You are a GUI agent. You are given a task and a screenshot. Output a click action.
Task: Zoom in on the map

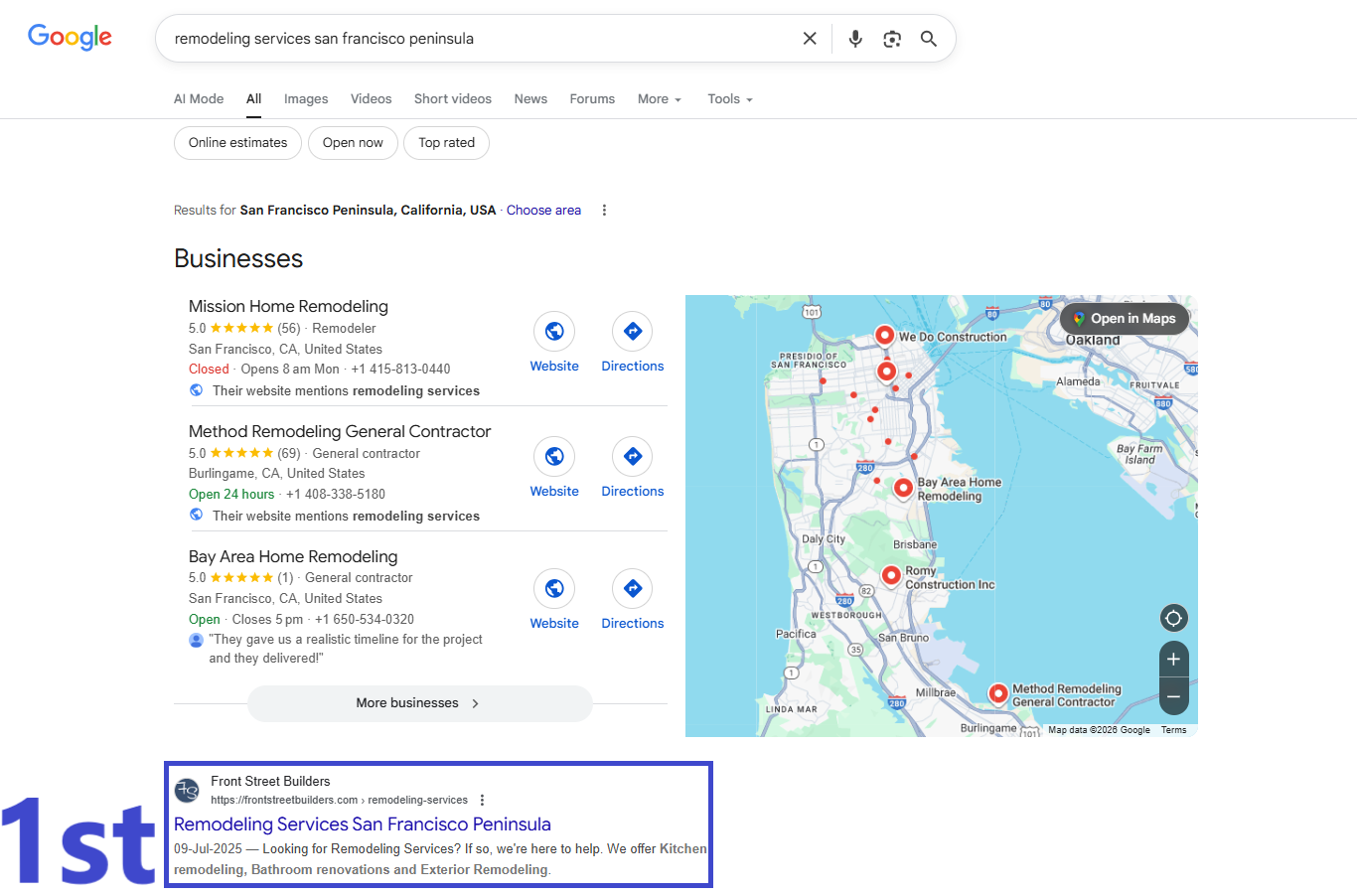(x=1173, y=660)
